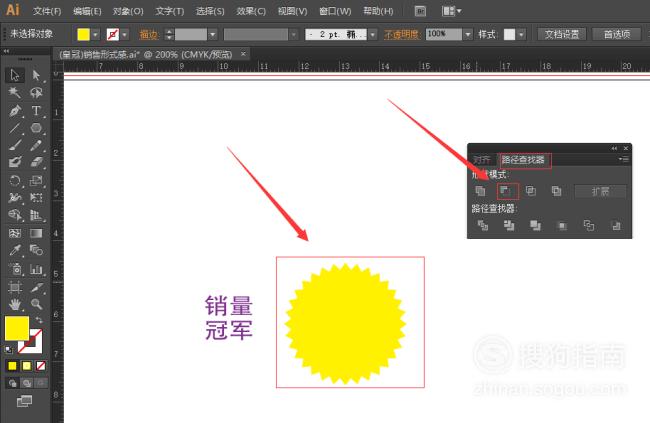Enable Draw Behind mode
The height and width of the screenshot is (423, 650).
click(x=27, y=383)
